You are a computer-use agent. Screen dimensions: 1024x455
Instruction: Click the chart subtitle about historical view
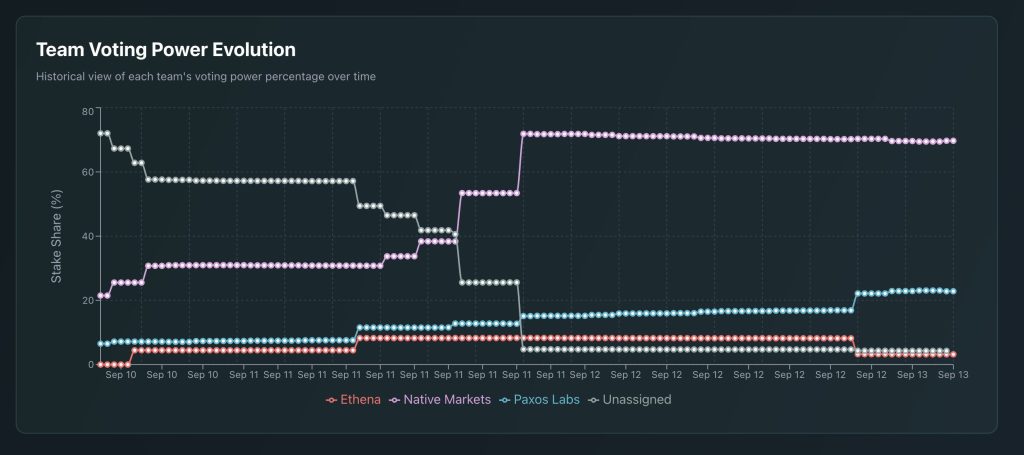coord(206,76)
